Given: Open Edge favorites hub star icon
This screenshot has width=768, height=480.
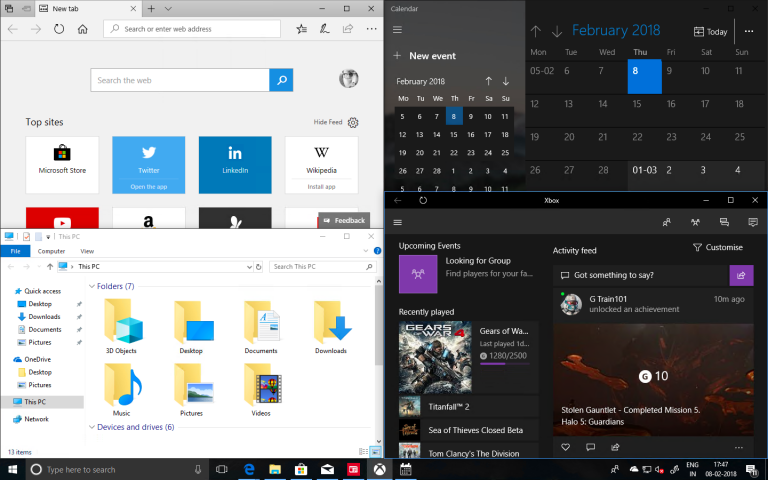Looking at the screenshot, I should click(302, 29).
